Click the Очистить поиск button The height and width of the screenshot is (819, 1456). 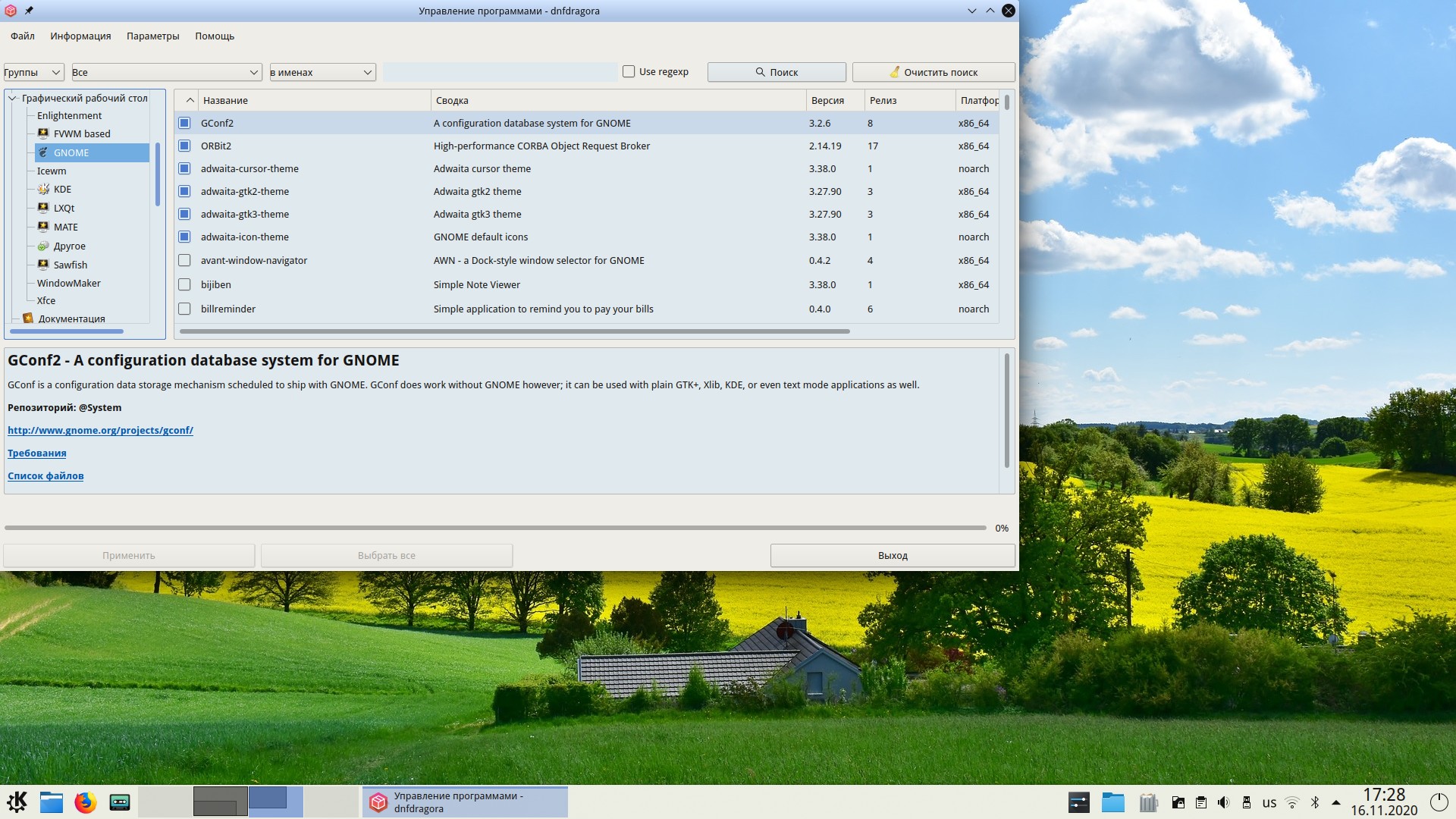[x=933, y=72]
